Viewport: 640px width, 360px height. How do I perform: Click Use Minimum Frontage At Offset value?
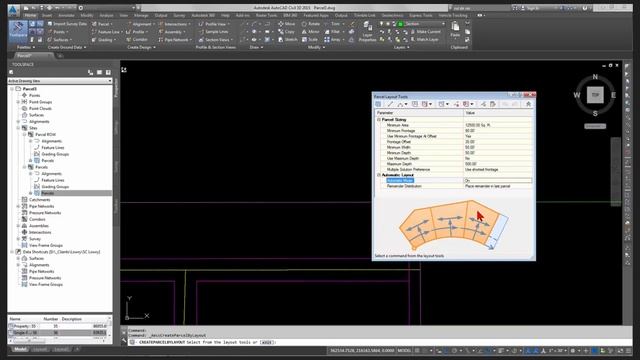click(x=498, y=136)
